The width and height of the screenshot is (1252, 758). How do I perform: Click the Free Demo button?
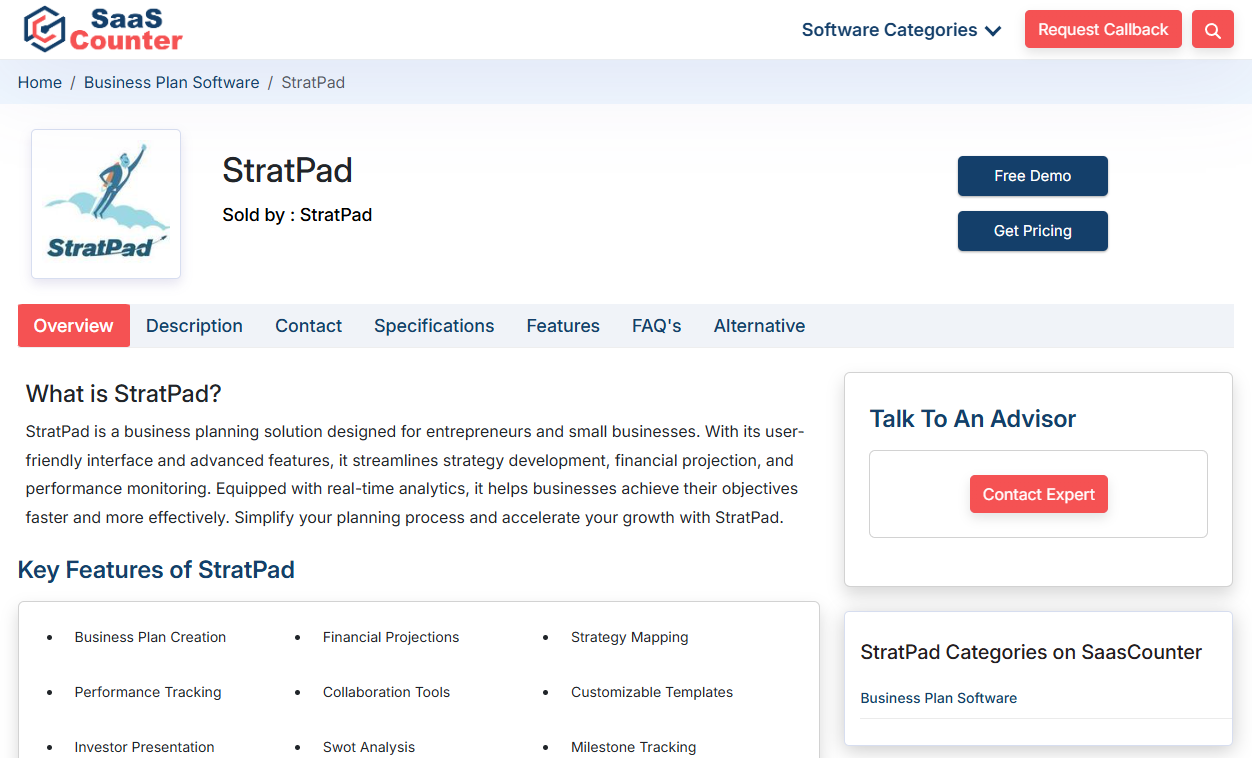point(1033,176)
